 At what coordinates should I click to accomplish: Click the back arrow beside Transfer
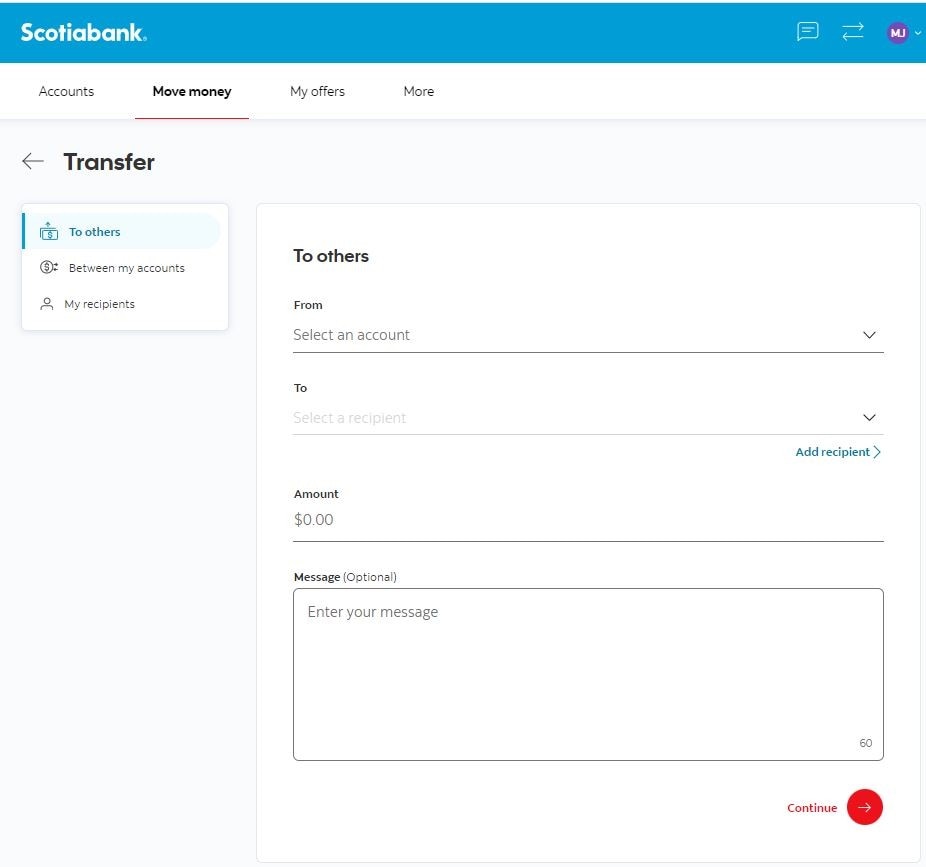32,161
